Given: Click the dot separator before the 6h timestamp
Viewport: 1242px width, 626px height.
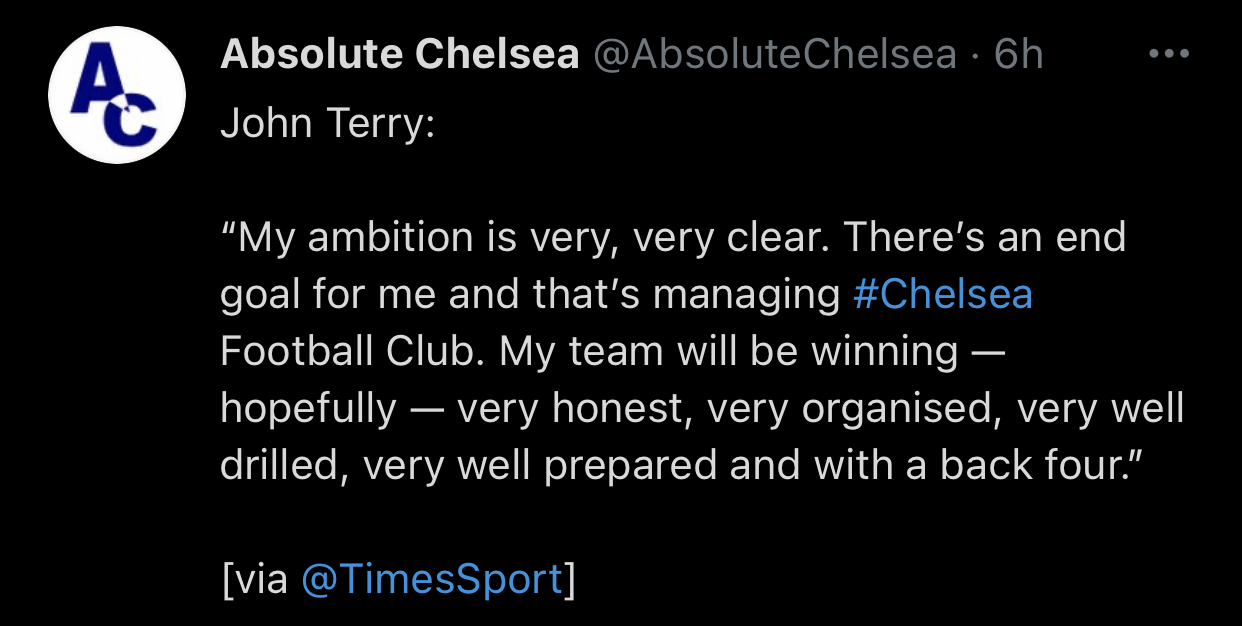Looking at the screenshot, I should [975, 55].
